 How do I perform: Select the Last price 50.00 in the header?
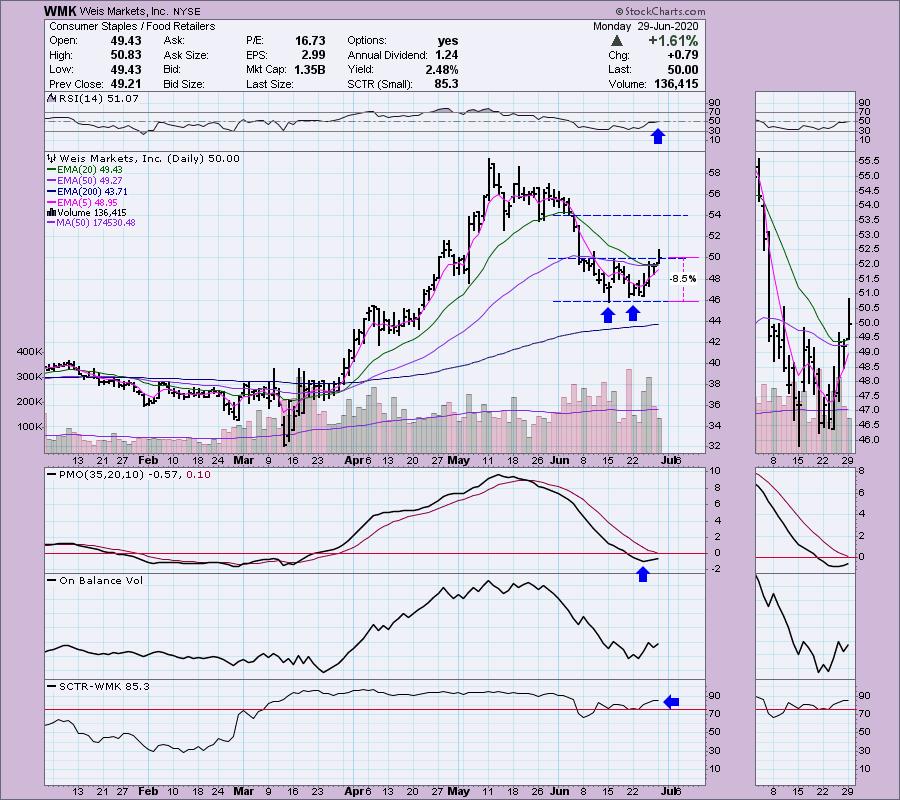click(x=682, y=69)
